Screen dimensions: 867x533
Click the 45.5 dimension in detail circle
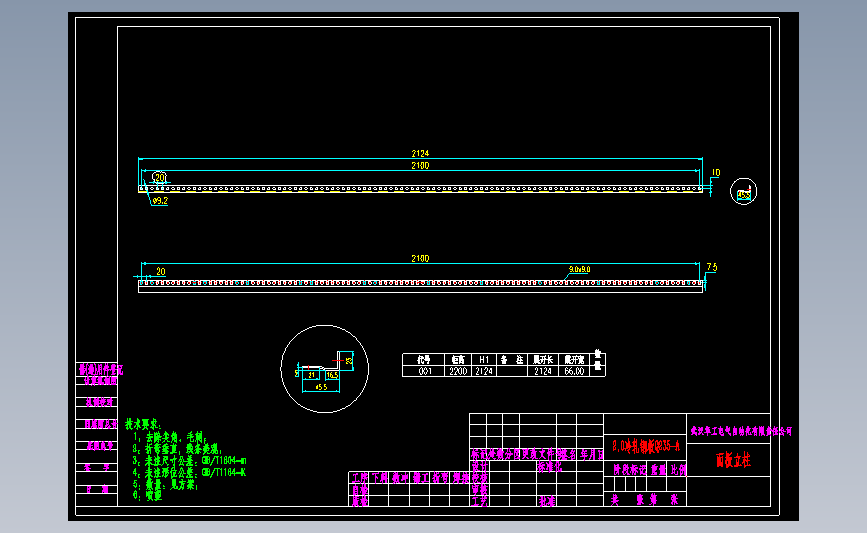[321, 387]
